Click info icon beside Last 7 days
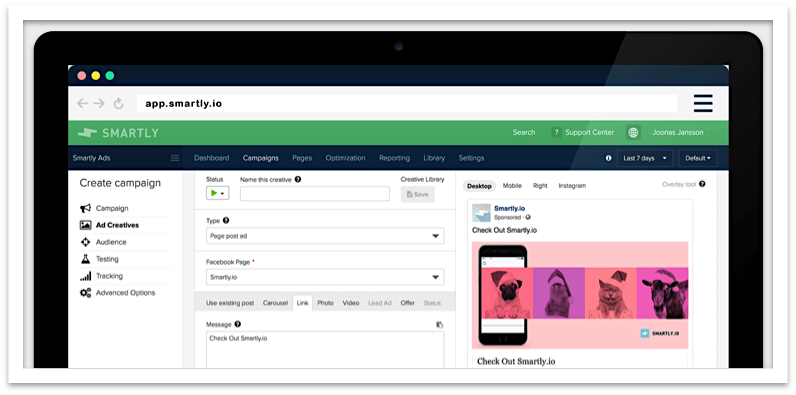The height and width of the screenshot is (395, 796). tap(609, 158)
